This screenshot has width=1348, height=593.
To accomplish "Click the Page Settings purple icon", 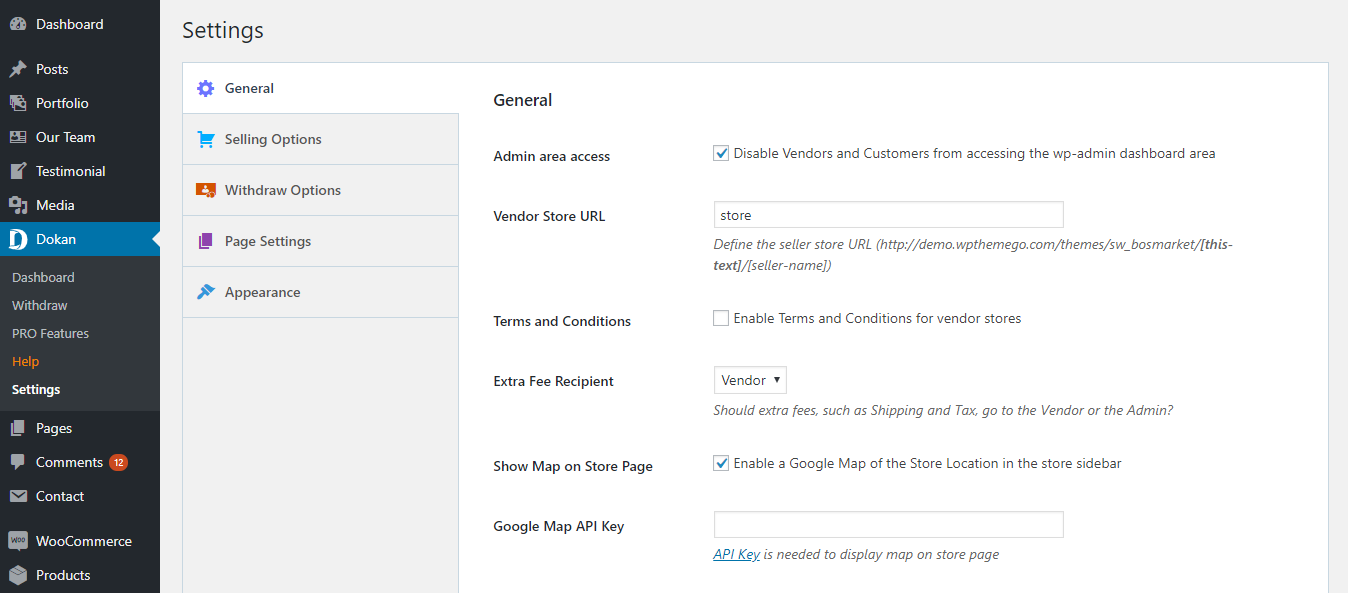I will 205,241.
